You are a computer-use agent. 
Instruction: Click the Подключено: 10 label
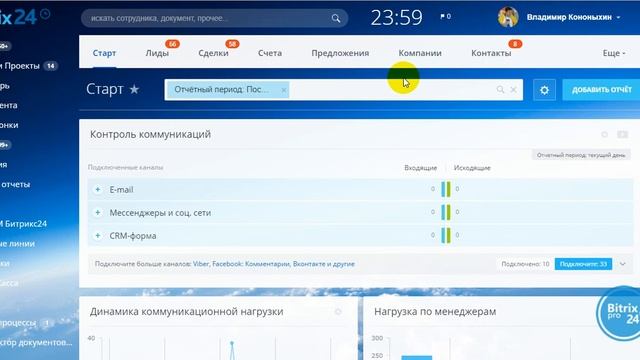525,264
